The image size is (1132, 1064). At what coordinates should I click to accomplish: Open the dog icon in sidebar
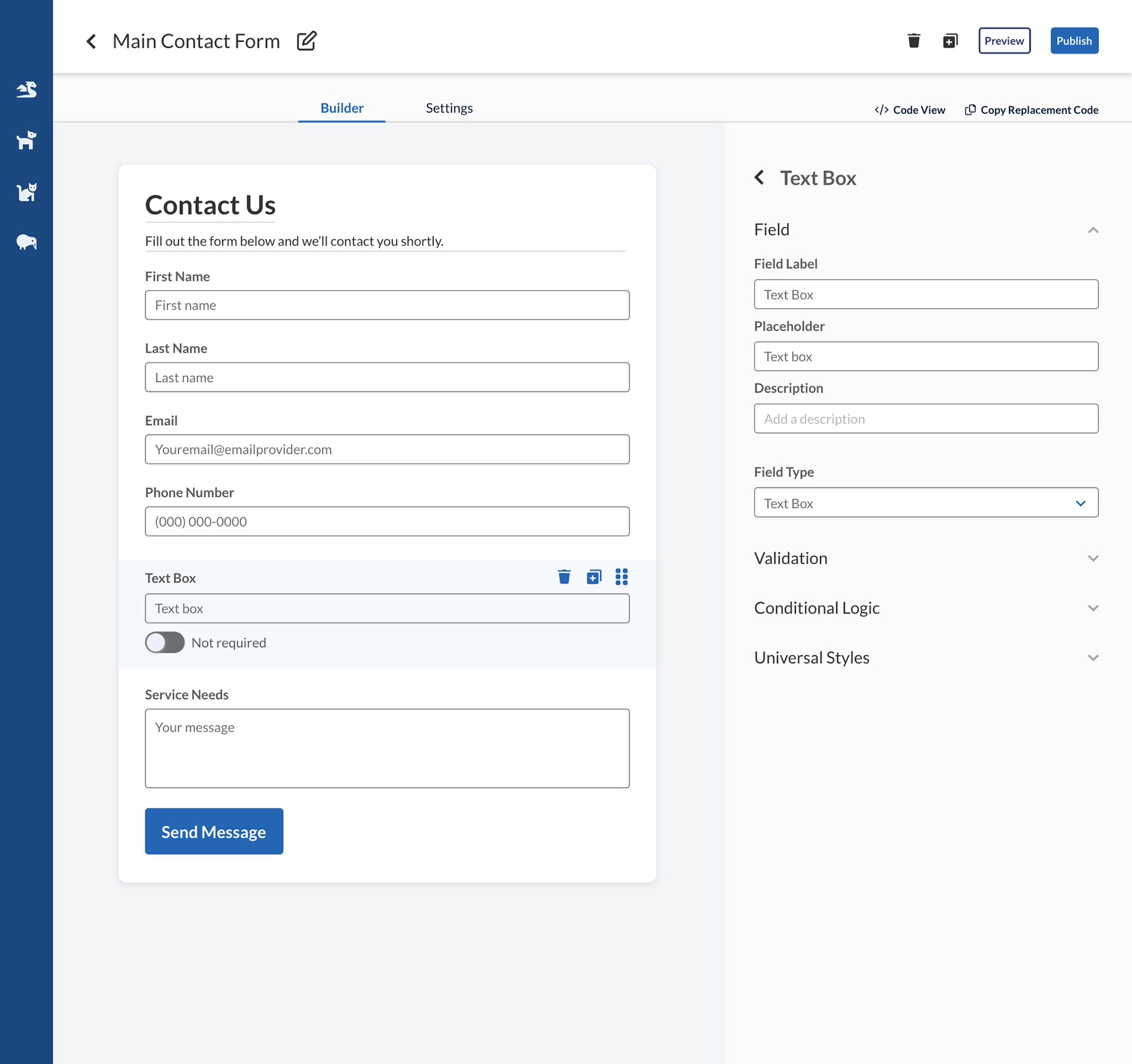[x=27, y=140]
